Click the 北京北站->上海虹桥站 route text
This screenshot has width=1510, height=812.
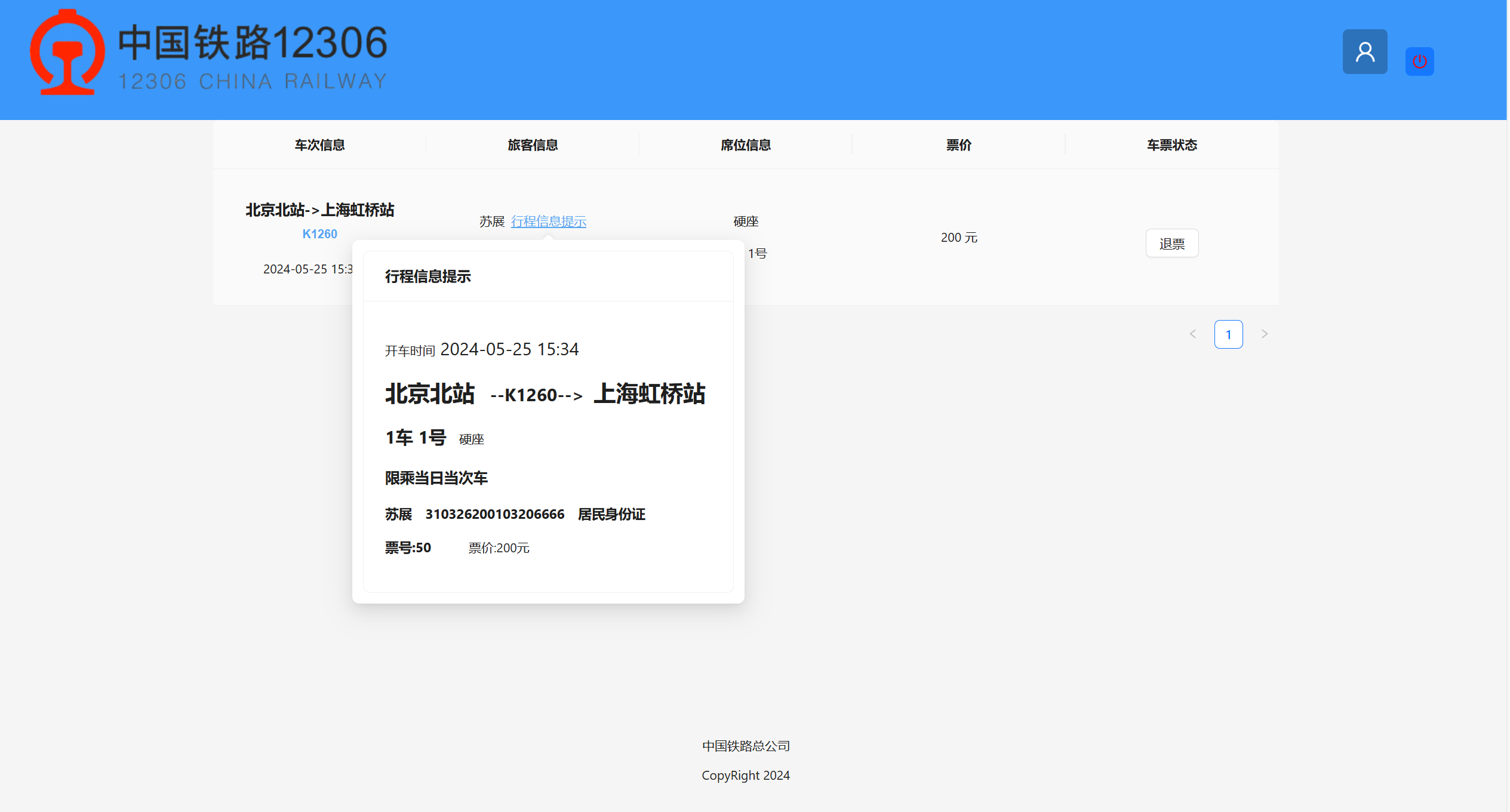(320, 210)
